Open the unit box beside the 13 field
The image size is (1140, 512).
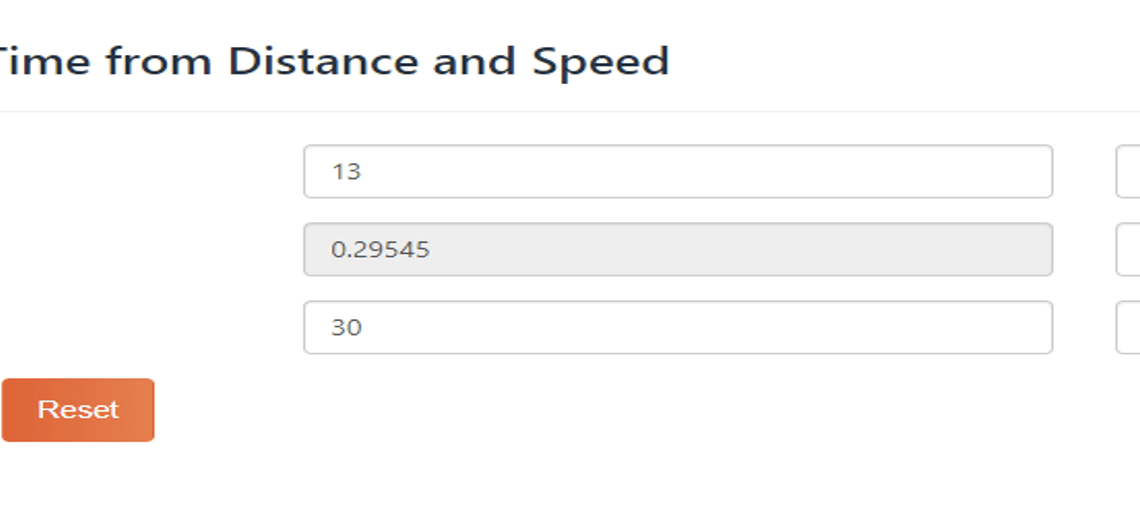(1128, 171)
